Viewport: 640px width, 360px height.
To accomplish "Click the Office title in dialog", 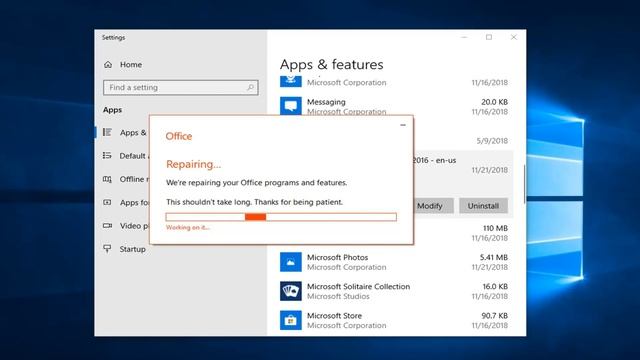I will click(x=179, y=136).
